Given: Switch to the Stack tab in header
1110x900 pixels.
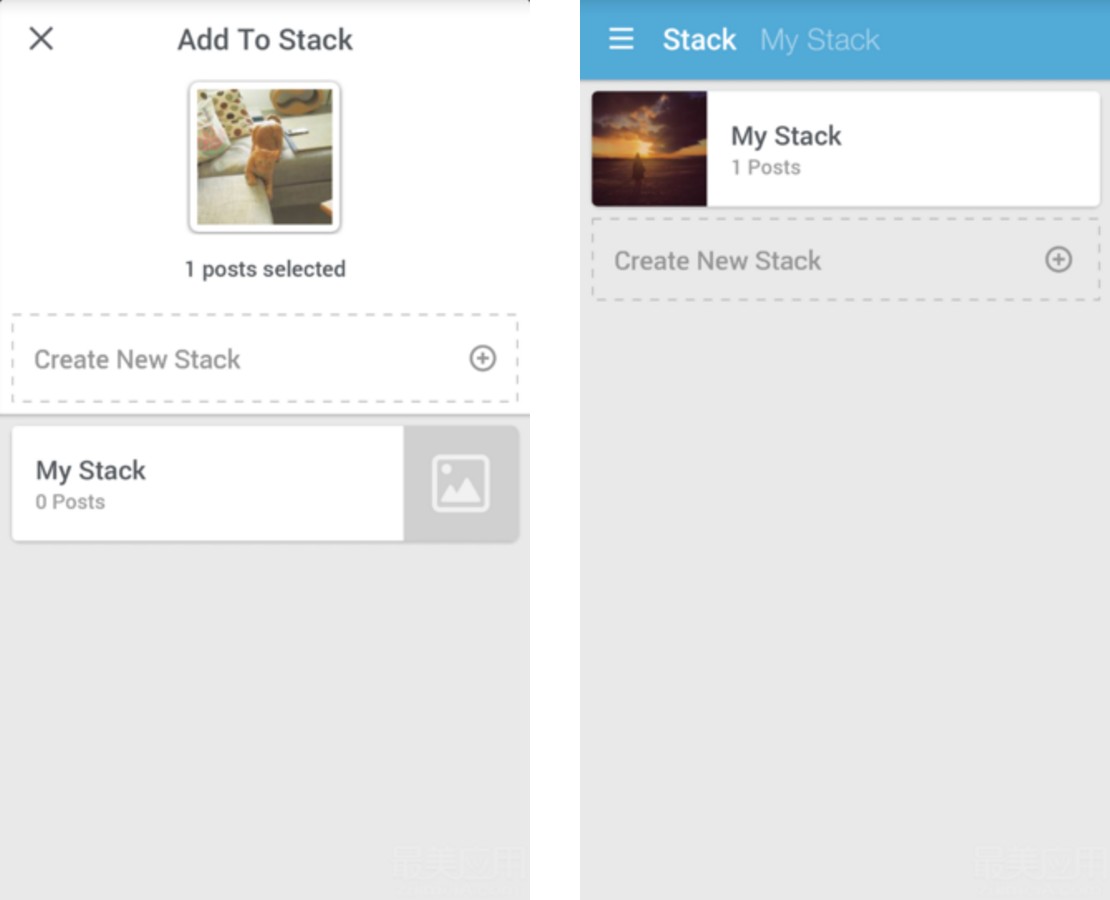Looking at the screenshot, I should tap(699, 40).
